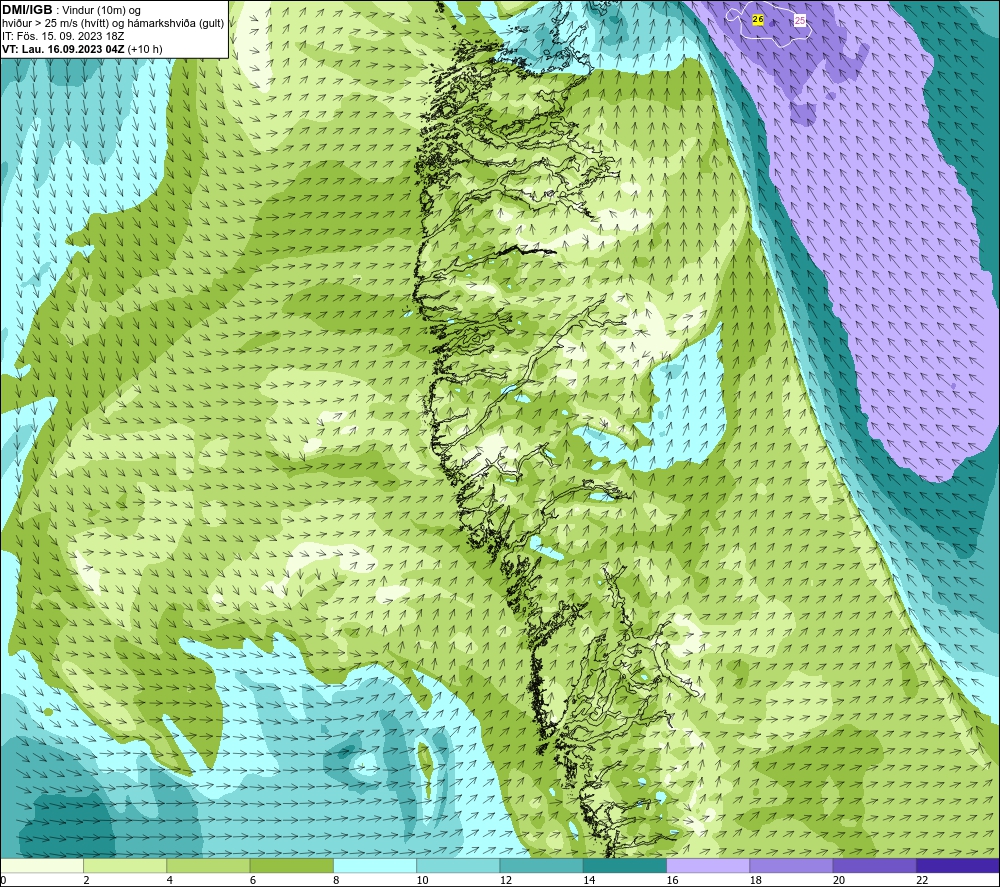Select the 6–8 m/s olive green legend swatch
The width and height of the screenshot is (1000, 887).
click(291, 865)
